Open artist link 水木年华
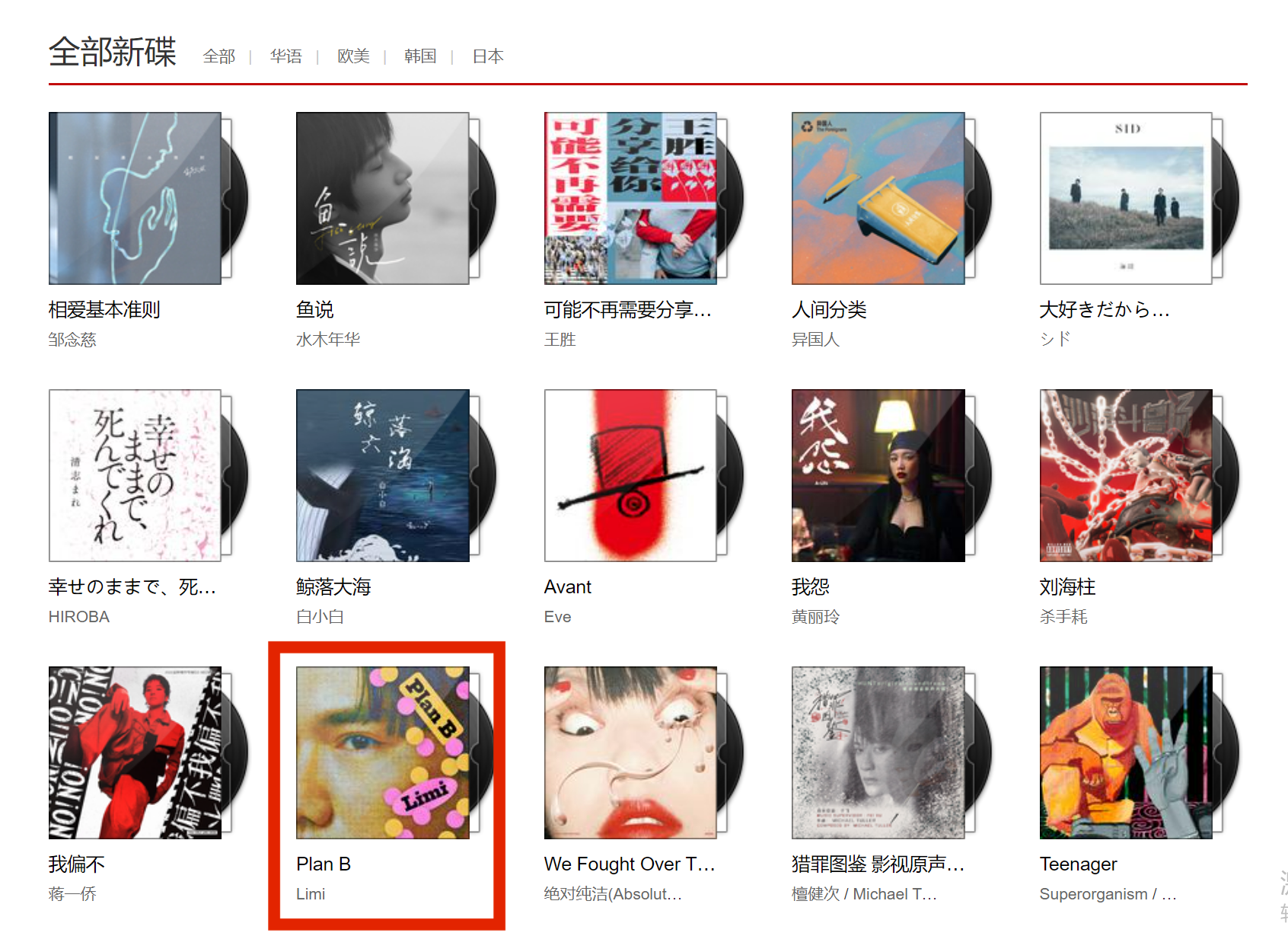This screenshot has width=1288, height=936. pyautogui.click(x=328, y=340)
